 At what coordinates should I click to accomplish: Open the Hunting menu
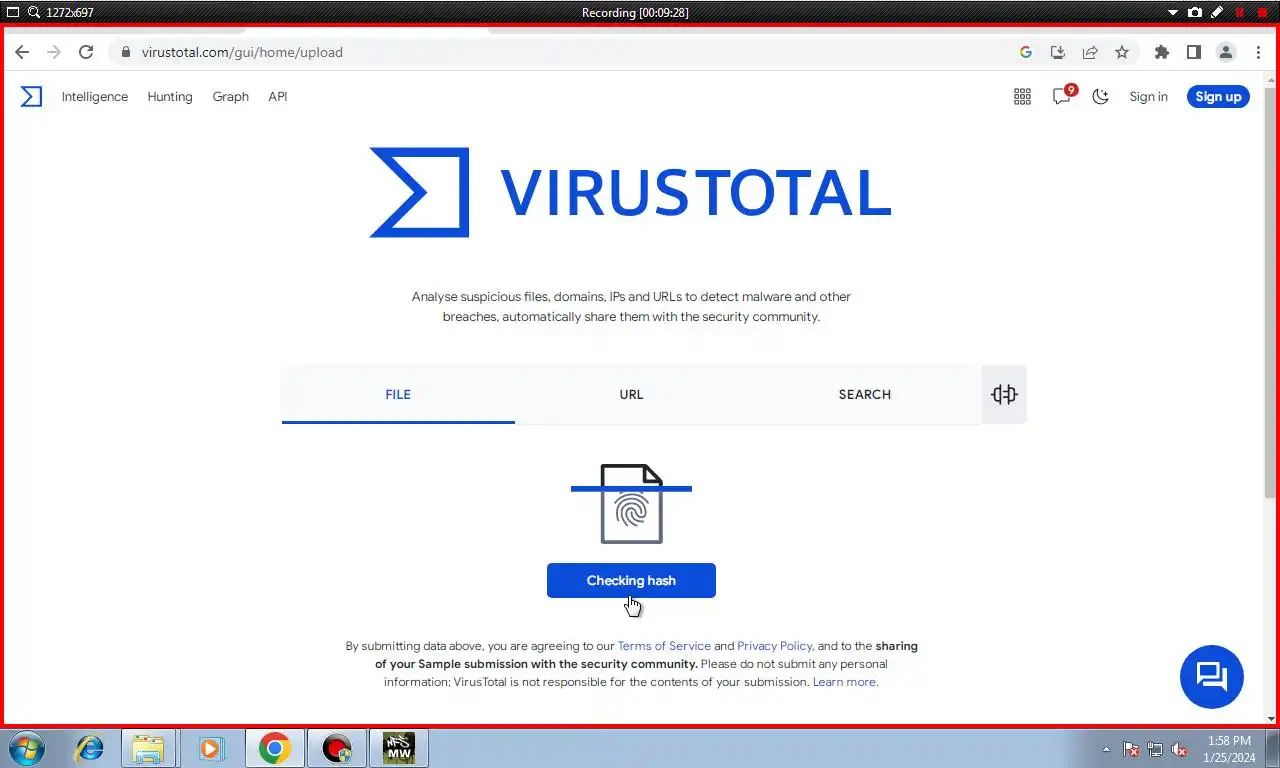click(x=170, y=97)
